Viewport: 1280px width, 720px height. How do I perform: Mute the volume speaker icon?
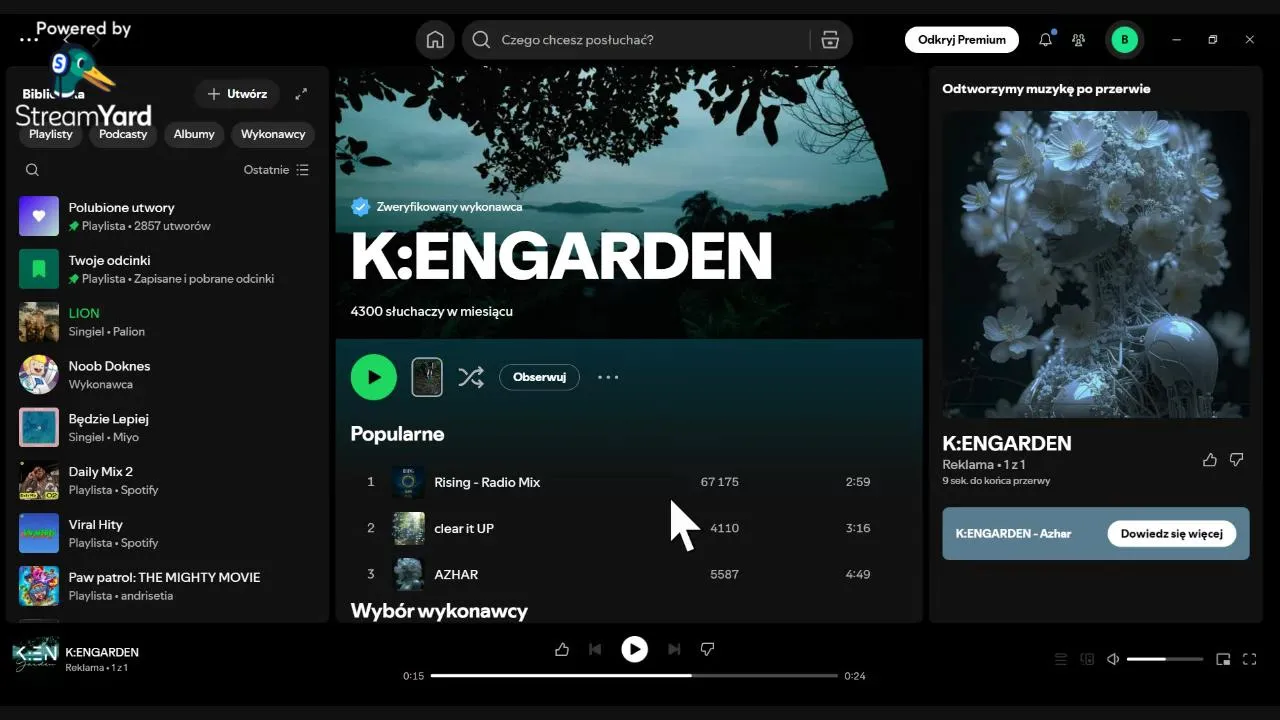point(1113,659)
